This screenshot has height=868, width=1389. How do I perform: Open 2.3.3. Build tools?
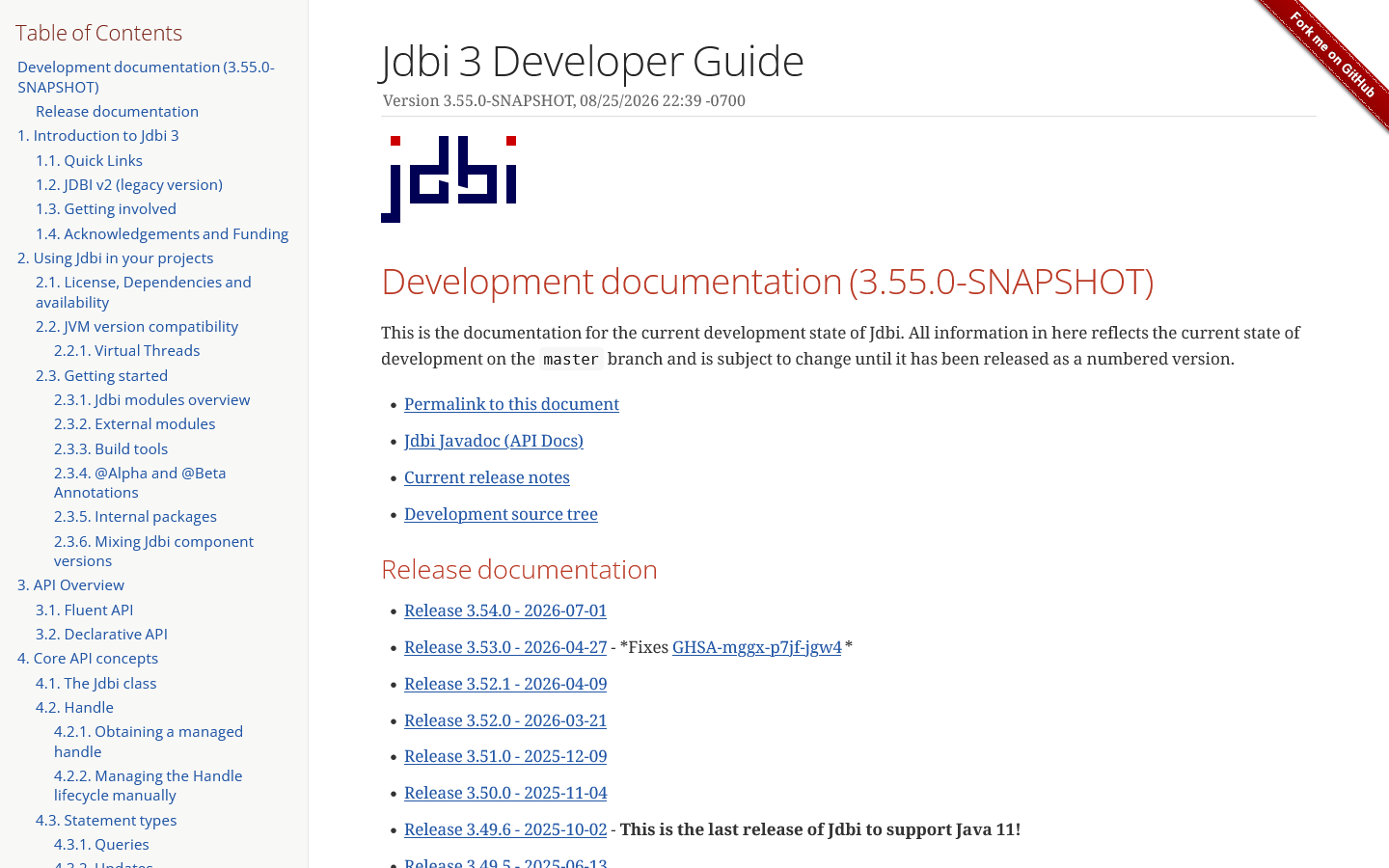(x=111, y=449)
